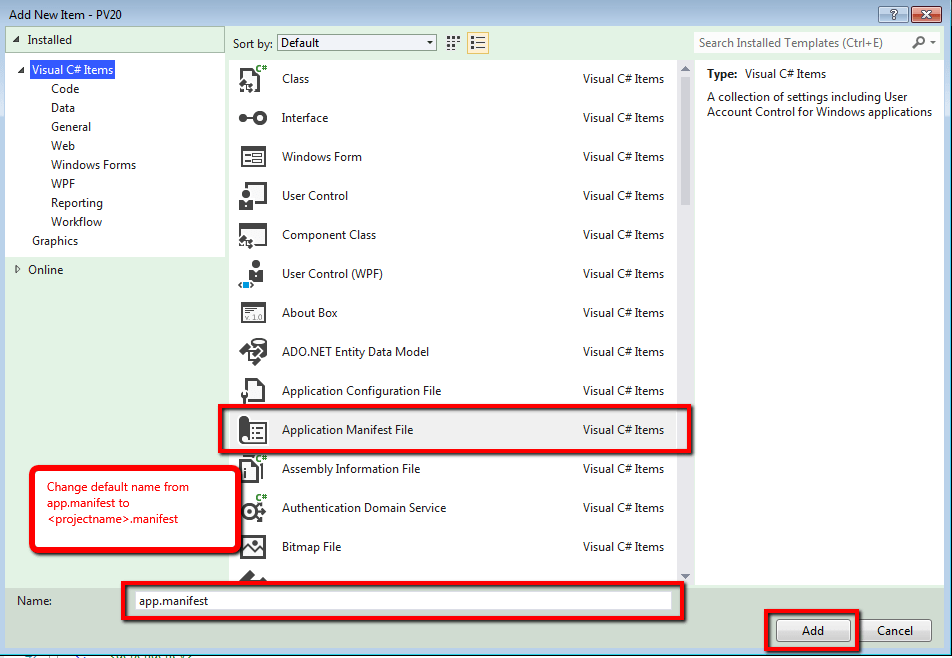Select the ADO.NET Entity Data Model icon
The width and height of the screenshot is (952, 658).
coord(254,351)
